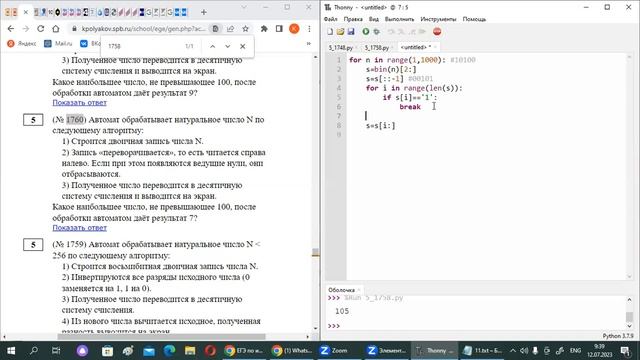Open the Файл menu in Thonny
Image resolution: width=640 pixels, height=360 pixels.
pyautogui.click(x=331, y=19)
